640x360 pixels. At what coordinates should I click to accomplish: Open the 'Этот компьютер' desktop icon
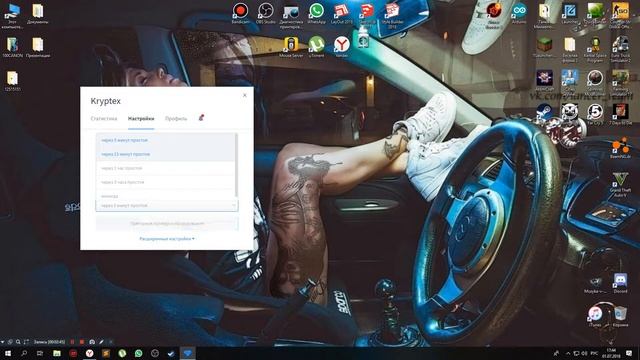point(12,16)
